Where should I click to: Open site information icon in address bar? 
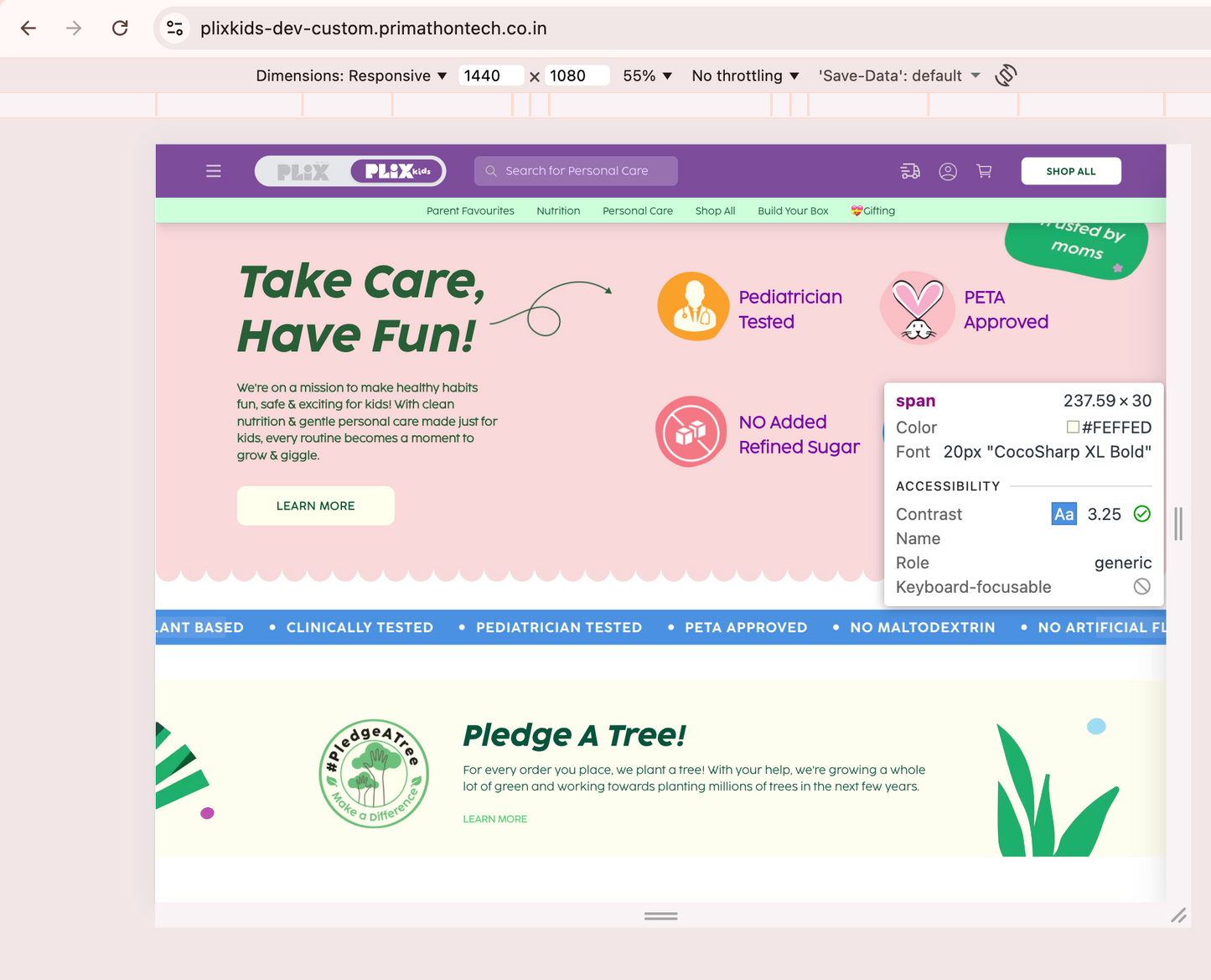coord(175,29)
